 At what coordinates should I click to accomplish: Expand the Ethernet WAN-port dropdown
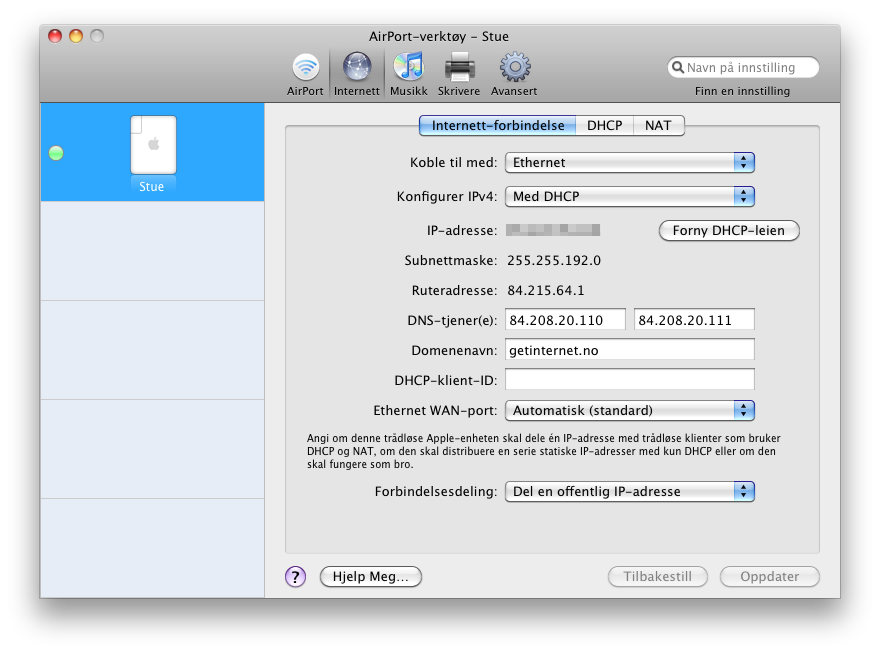point(629,410)
